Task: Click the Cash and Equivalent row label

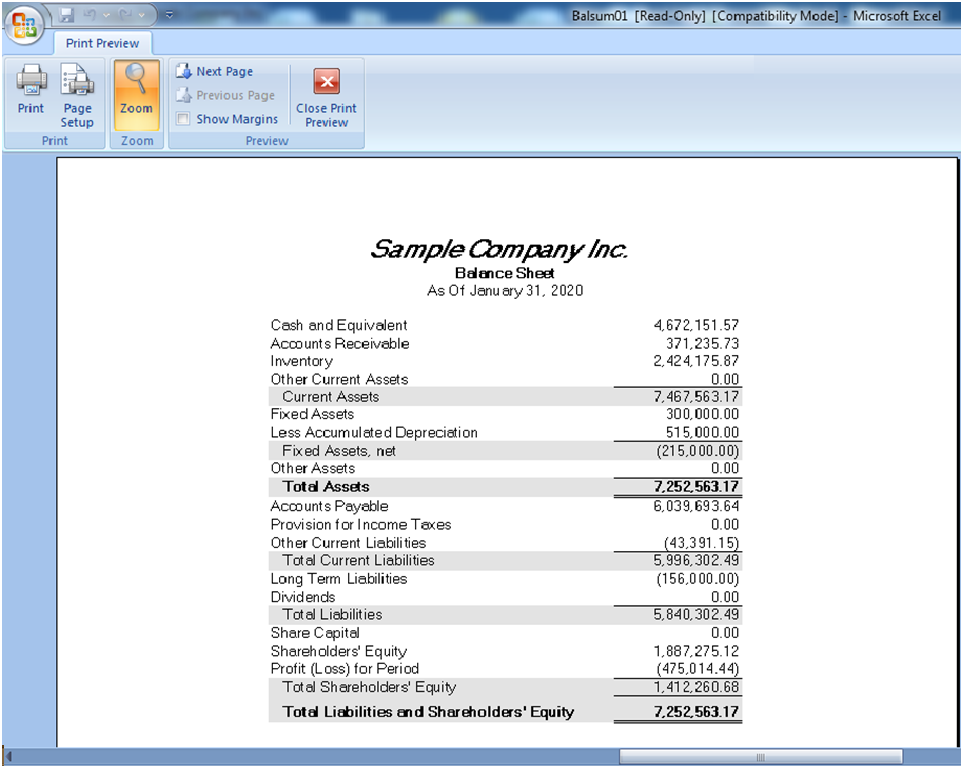Action: pyautogui.click(x=339, y=325)
